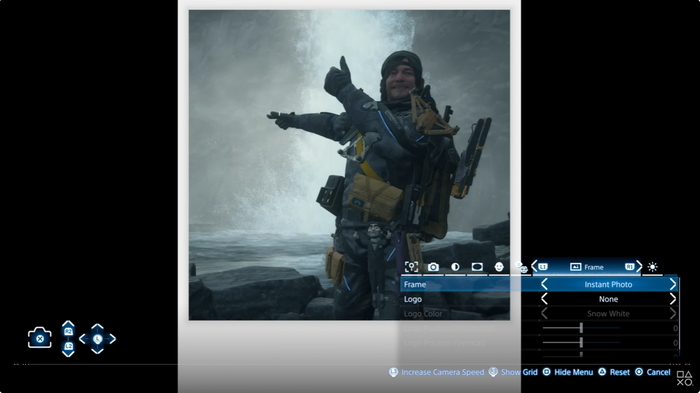Select the vignette lens tab icon
This screenshot has width=700, height=393.
point(477,267)
